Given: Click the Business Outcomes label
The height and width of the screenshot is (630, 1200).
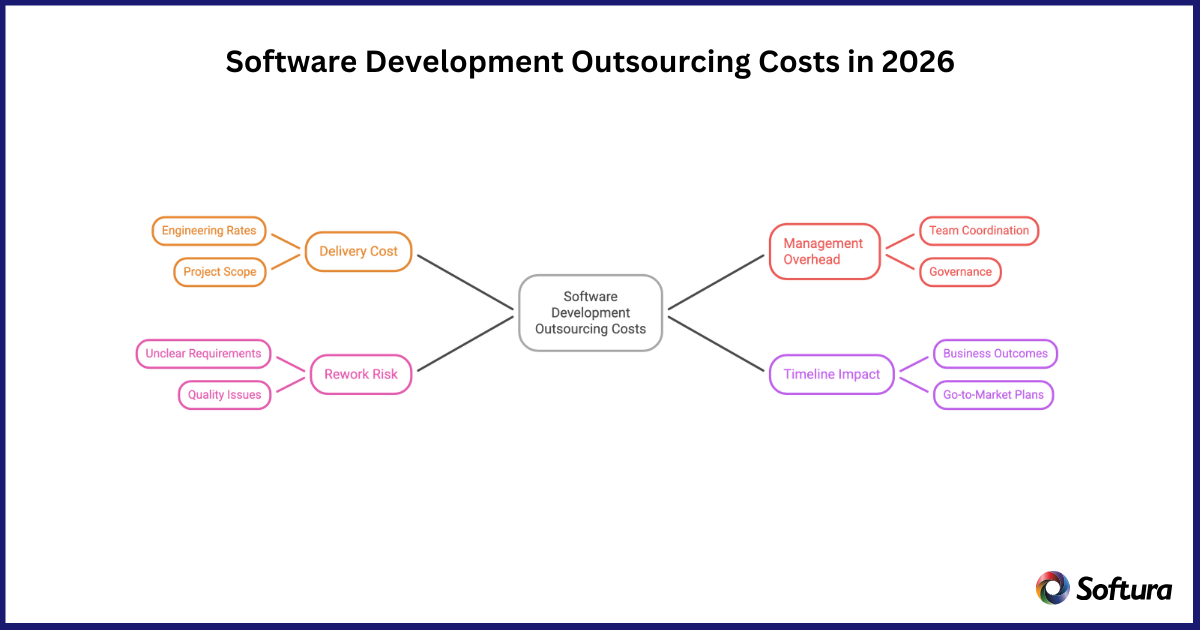Looking at the screenshot, I should click(995, 353).
